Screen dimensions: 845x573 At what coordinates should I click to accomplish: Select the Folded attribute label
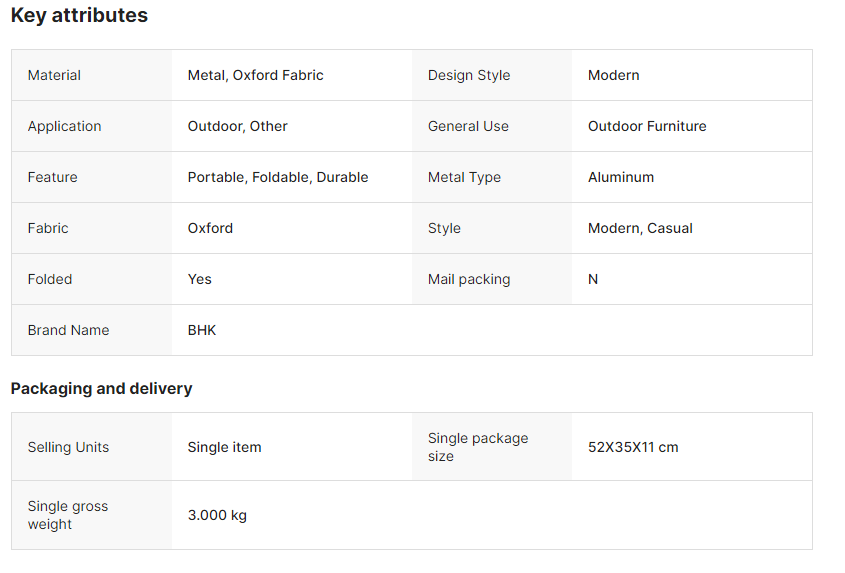click(x=50, y=279)
